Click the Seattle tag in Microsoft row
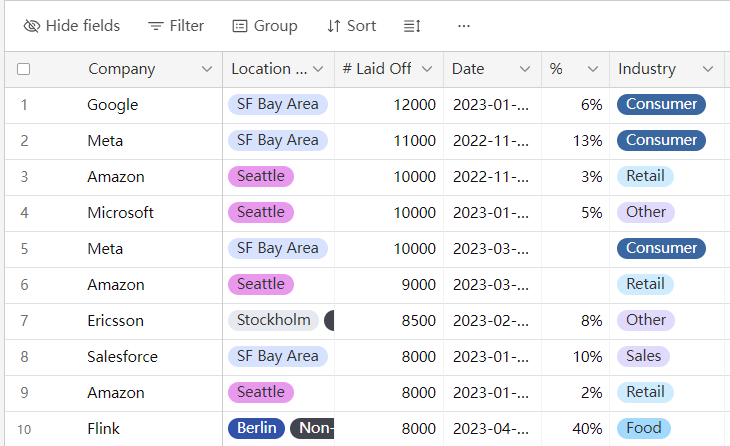730x446 pixels. click(x=261, y=212)
